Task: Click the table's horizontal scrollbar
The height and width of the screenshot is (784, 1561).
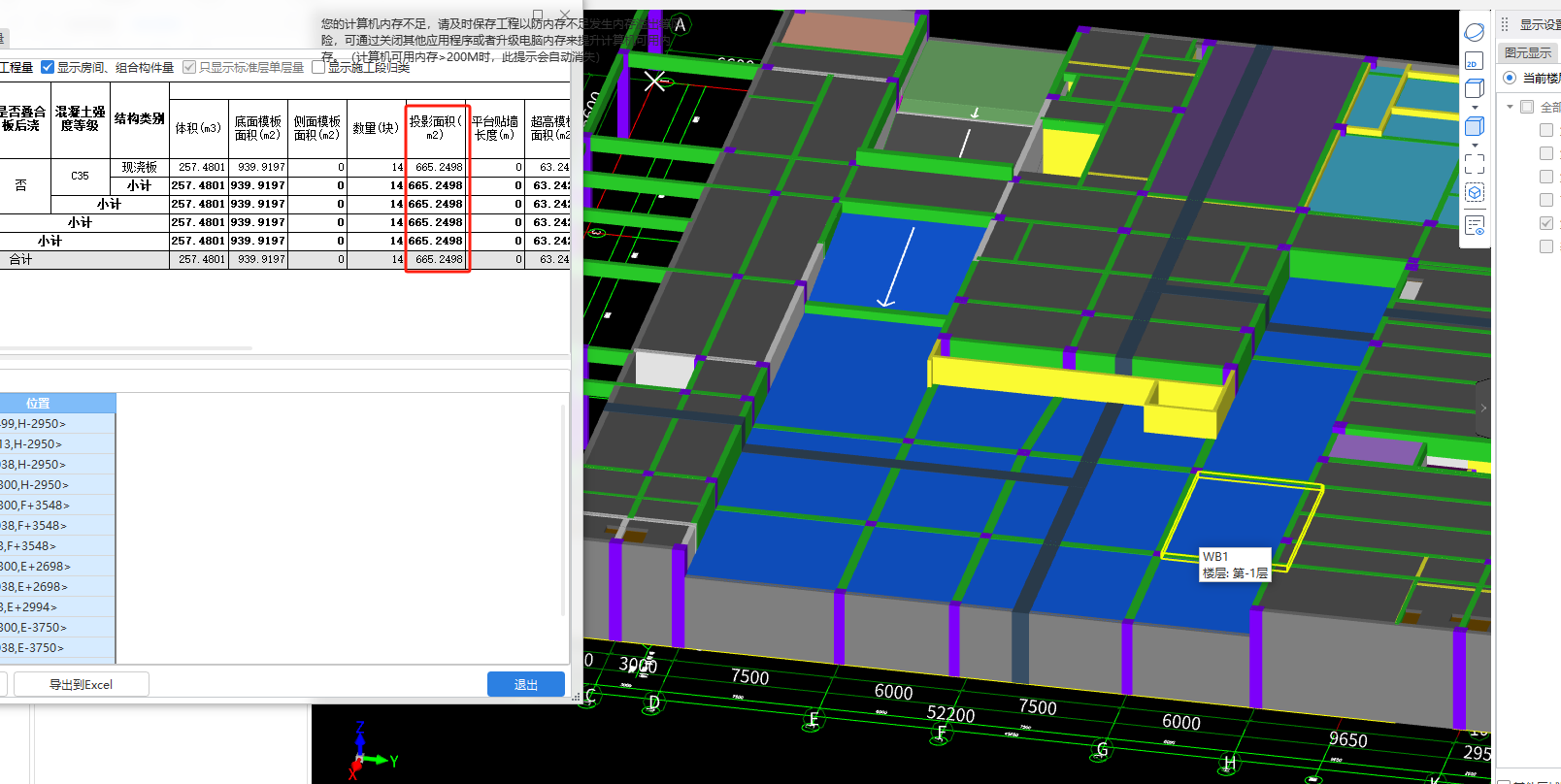Action: [x=126, y=347]
